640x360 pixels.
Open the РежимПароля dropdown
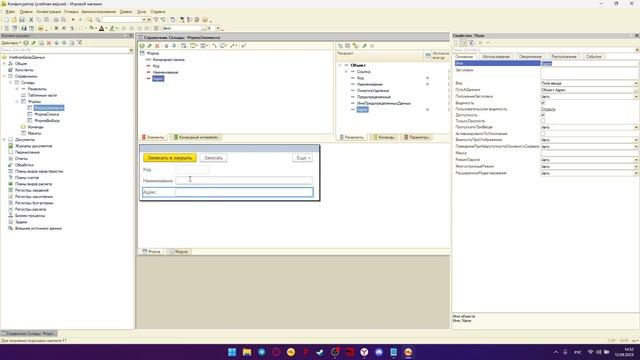tap(636, 160)
